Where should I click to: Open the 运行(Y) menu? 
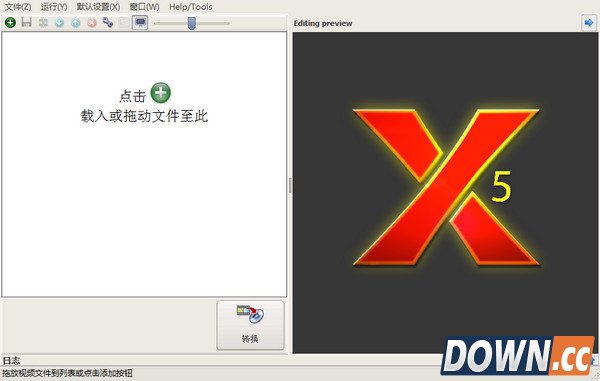(x=54, y=7)
